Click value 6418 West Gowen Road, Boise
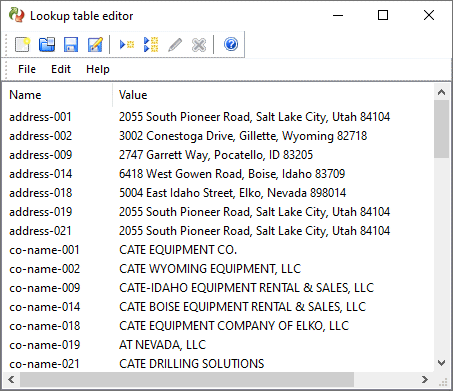This screenshot has height=391, width=453. tap(232, 174)
